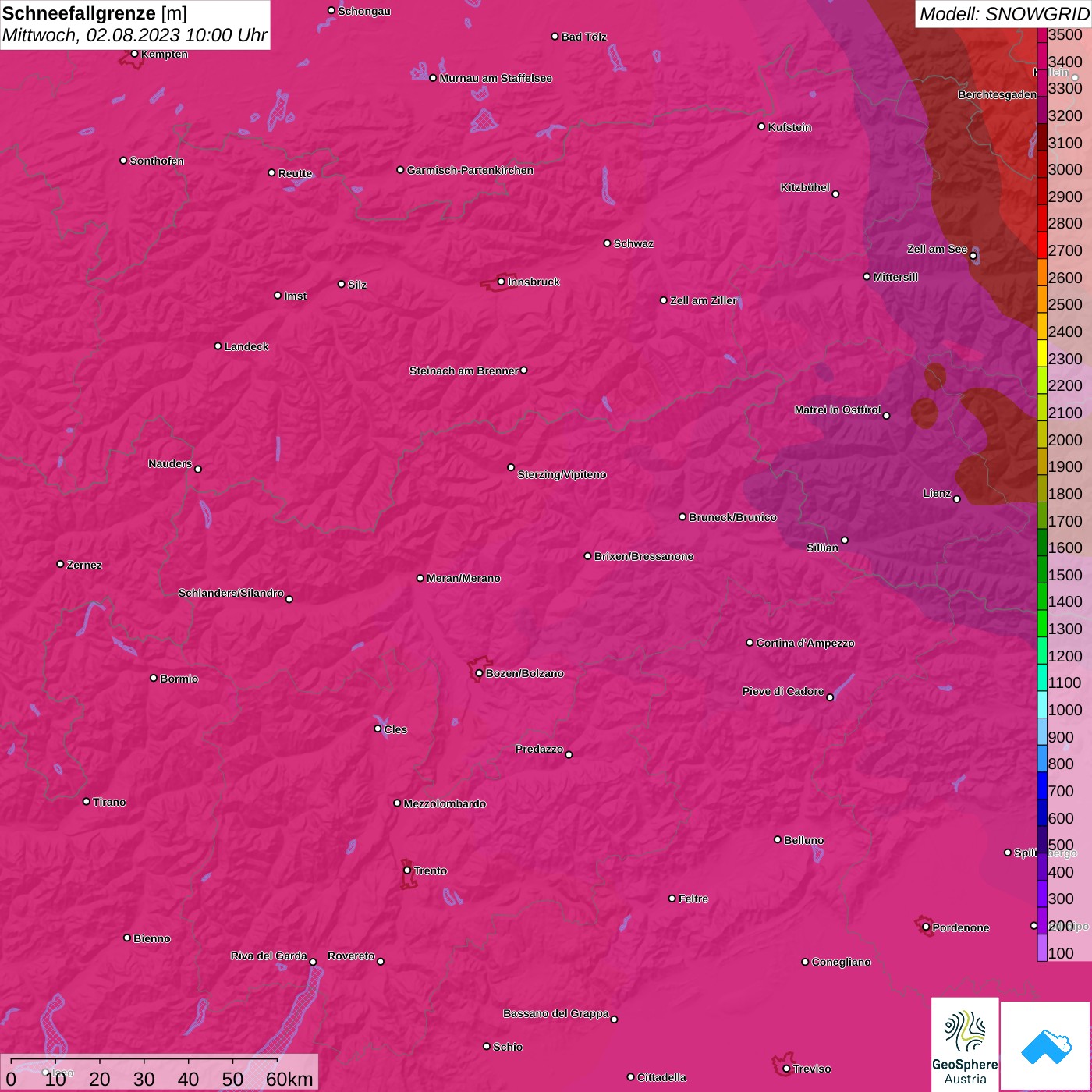Click the Rovereto label
1092x1092 pixels.
351,955
